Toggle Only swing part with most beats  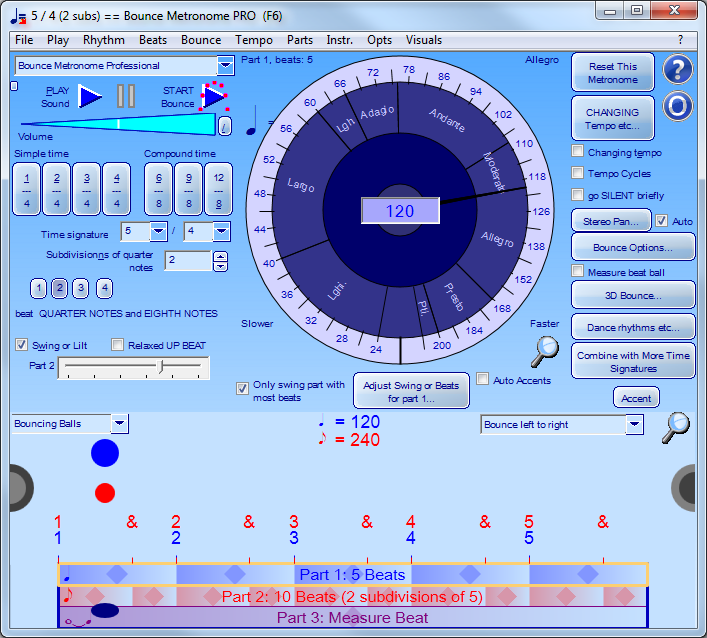(242, 389)
